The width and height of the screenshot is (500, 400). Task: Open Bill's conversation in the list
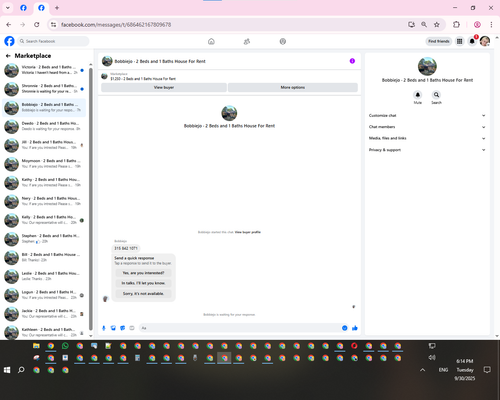pyautogui.click(x=44, y=257)
